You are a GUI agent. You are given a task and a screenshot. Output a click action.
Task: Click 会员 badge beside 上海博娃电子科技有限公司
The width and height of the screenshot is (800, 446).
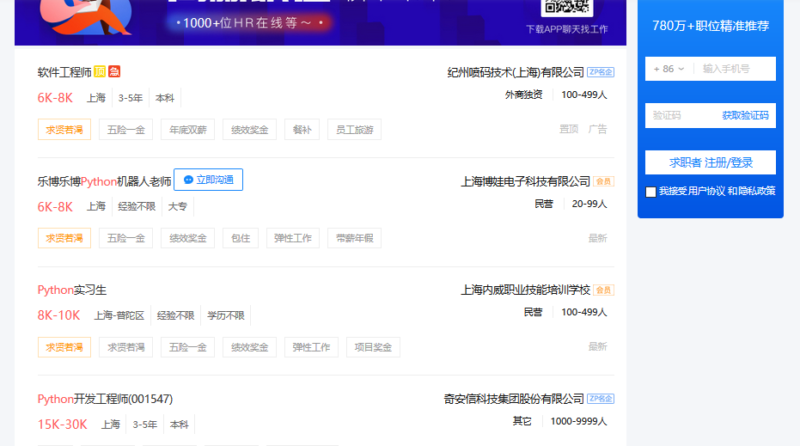[x=604, y=182]
